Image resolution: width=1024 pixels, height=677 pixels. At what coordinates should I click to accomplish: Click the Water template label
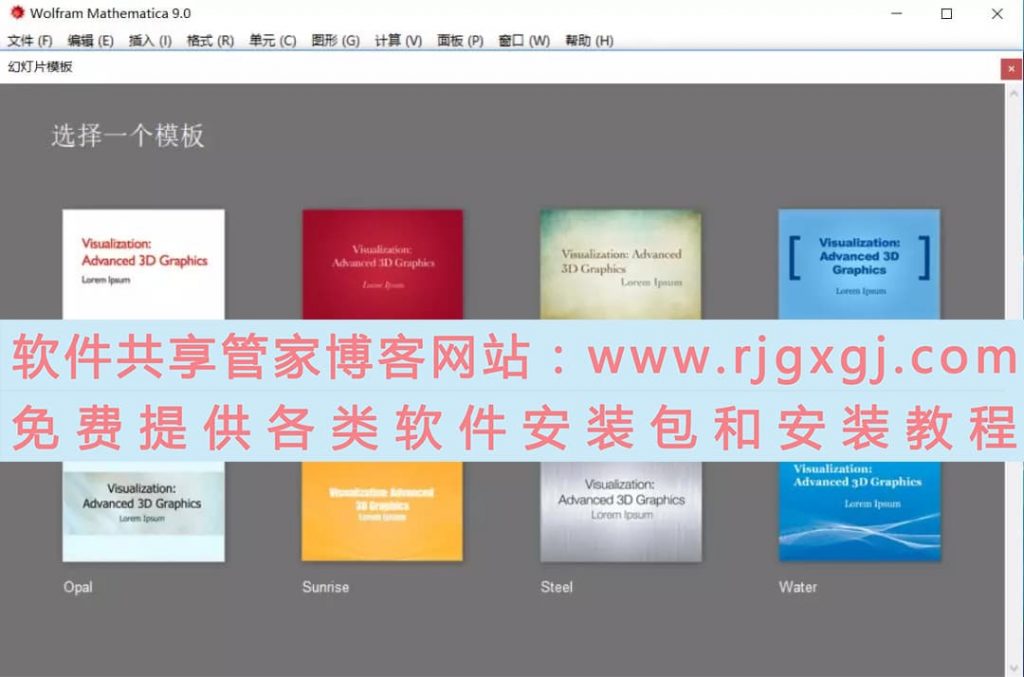coord(797,587)
